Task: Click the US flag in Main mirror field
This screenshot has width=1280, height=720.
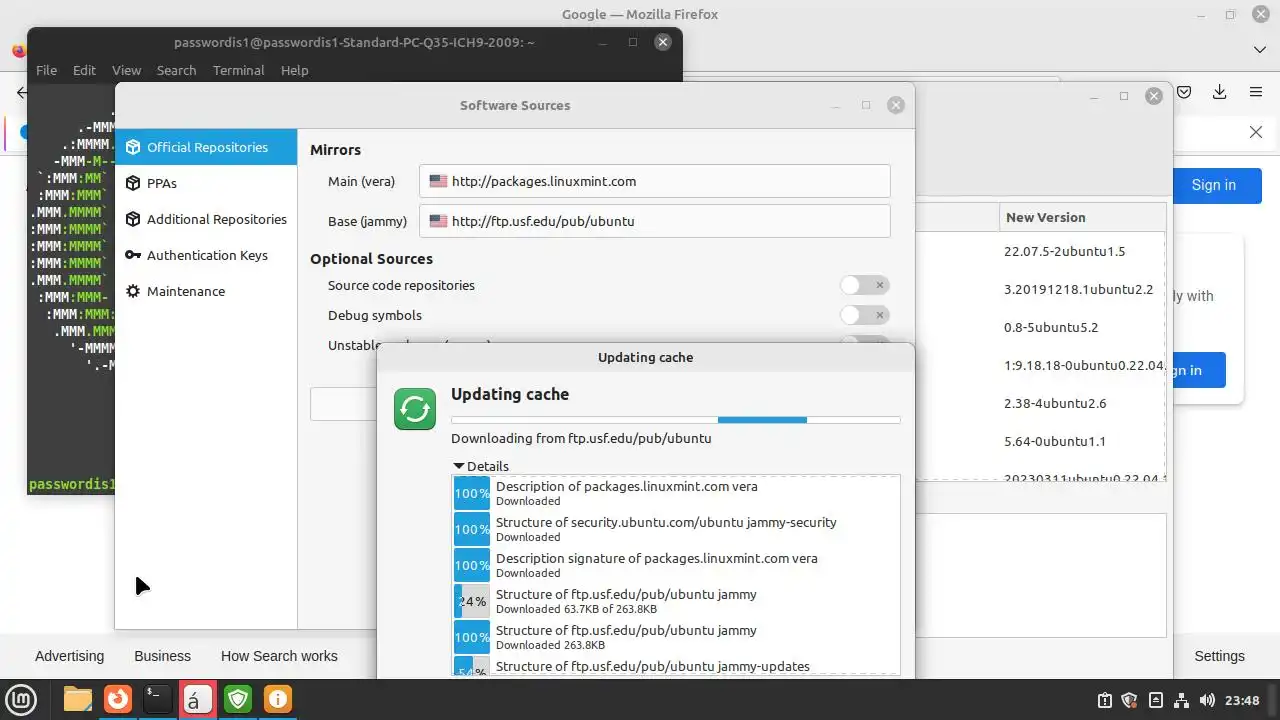Action: tap(438, 181)
